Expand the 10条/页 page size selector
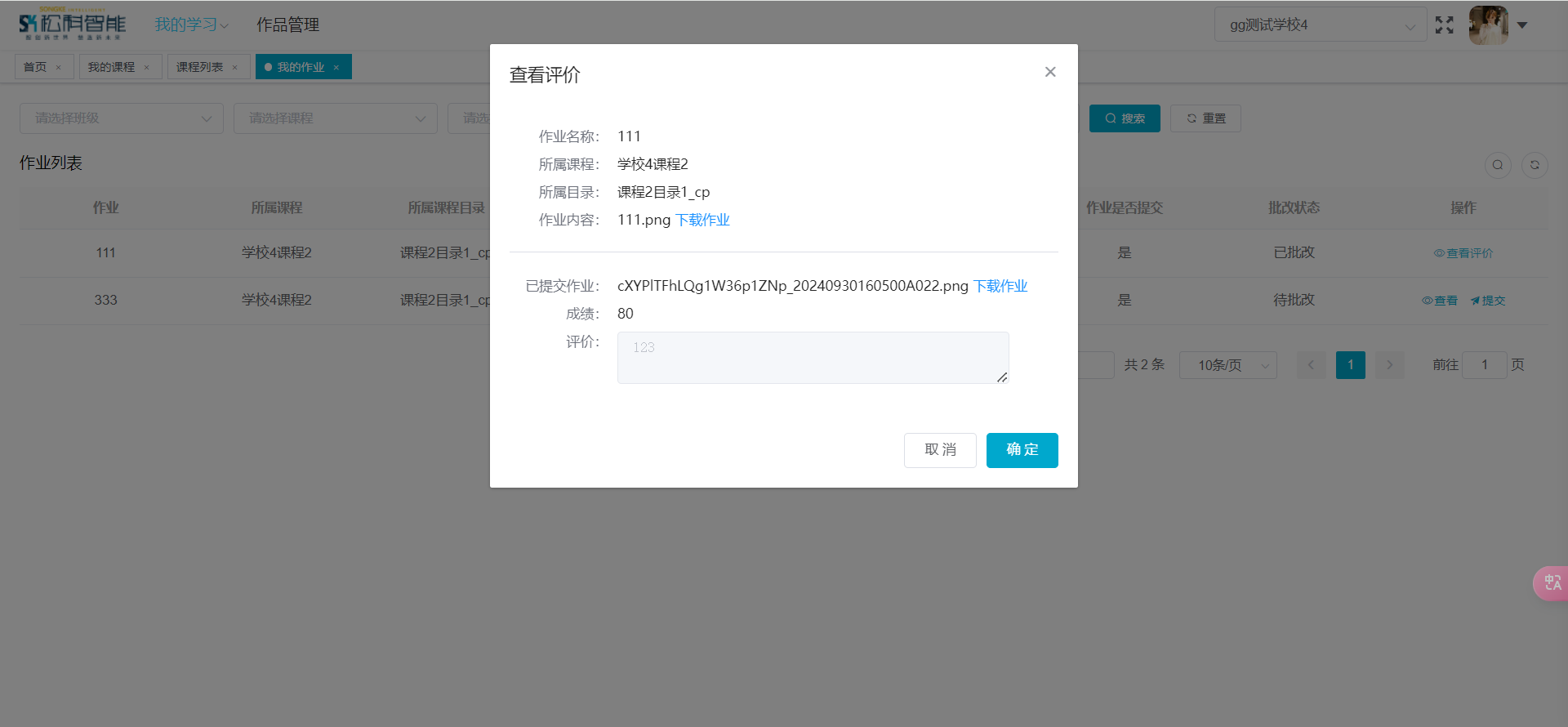 coord(1227,365)
